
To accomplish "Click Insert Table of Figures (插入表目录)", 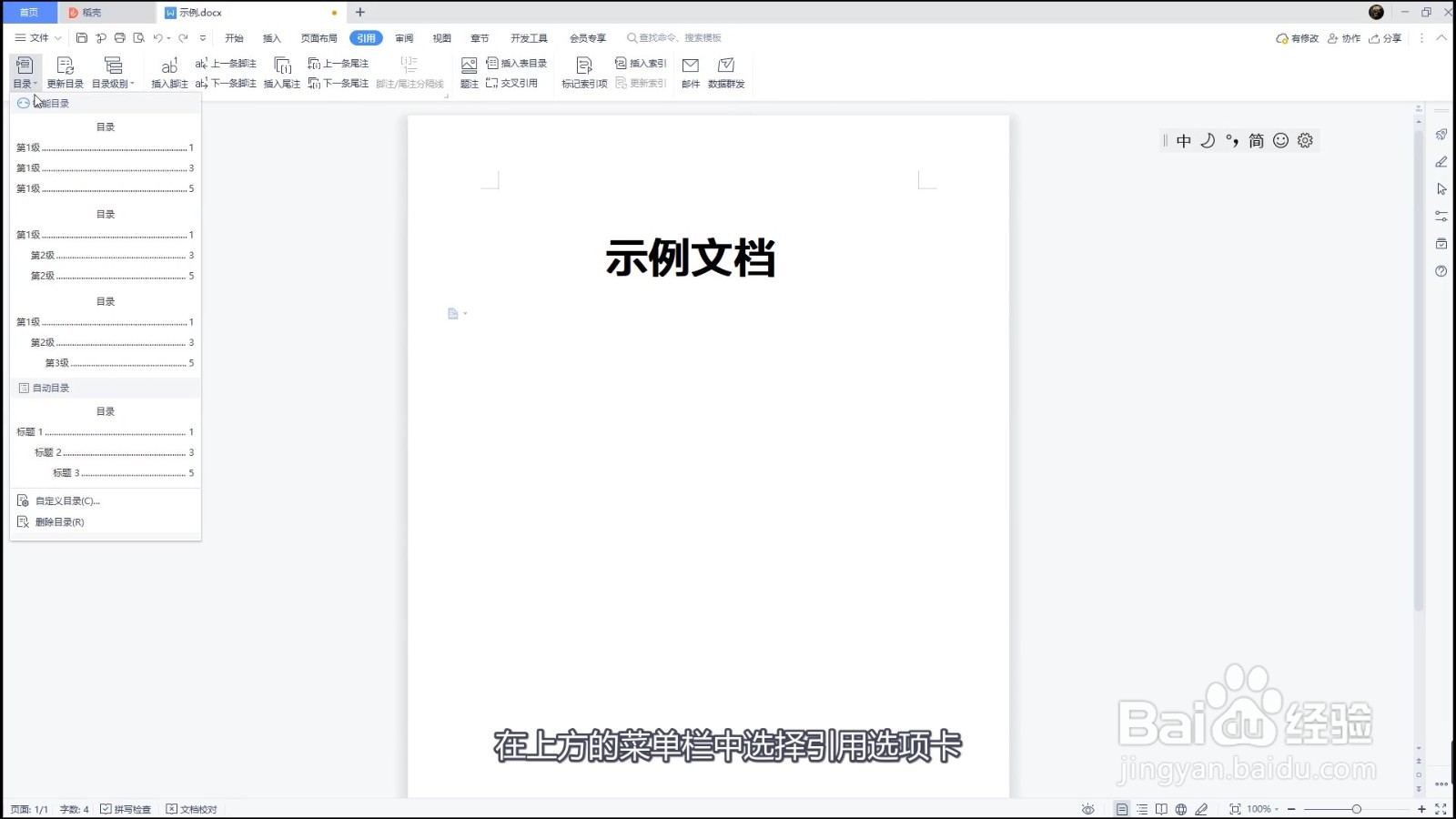I will pyautogui.click(x=517, y=64).
